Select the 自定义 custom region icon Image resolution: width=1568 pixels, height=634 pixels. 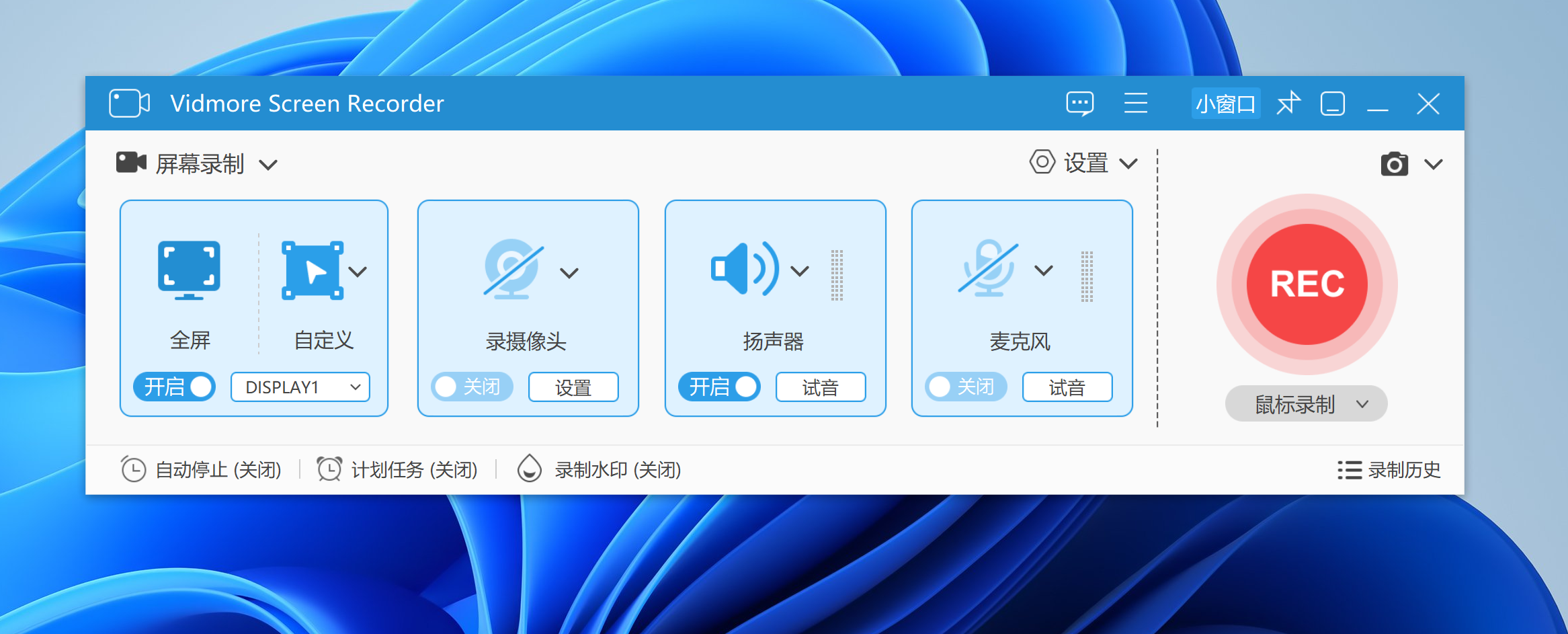pos(313,270)
